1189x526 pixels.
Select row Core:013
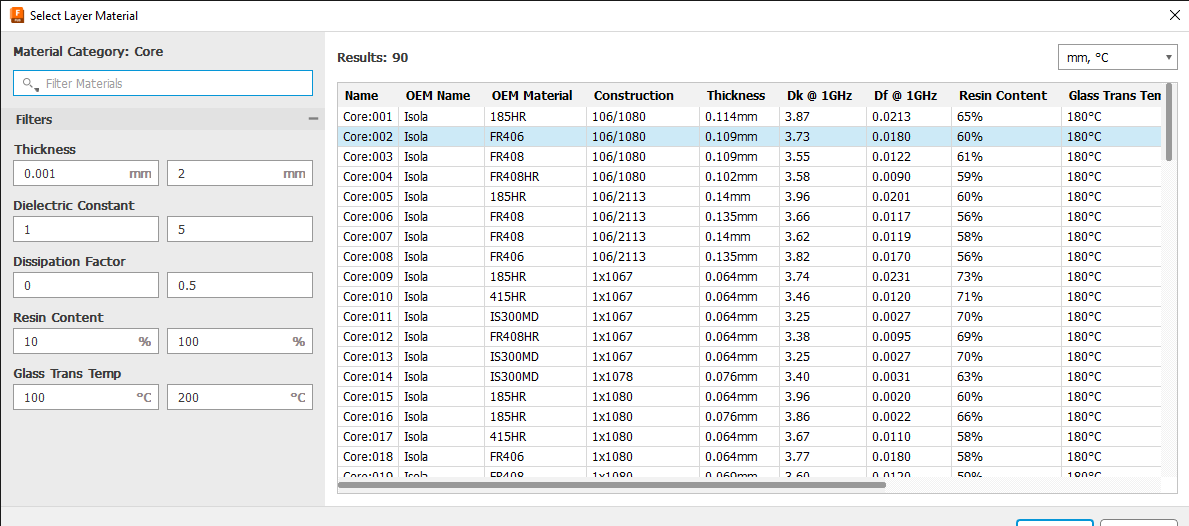point(749,356)
